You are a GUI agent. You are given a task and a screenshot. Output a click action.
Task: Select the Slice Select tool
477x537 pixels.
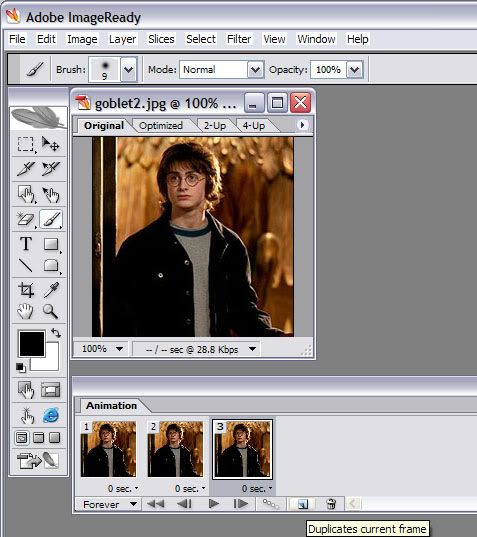tap(50, 168)
